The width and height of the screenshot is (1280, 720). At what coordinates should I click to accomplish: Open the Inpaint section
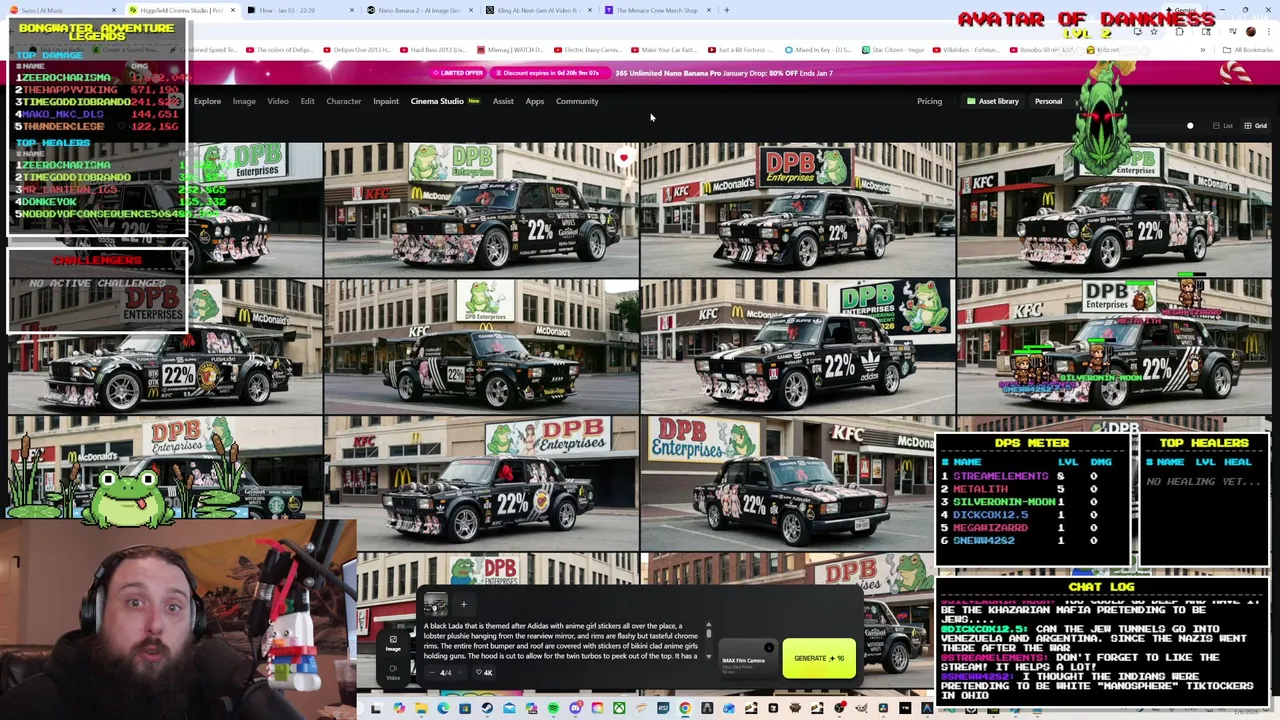click(386, 101)
